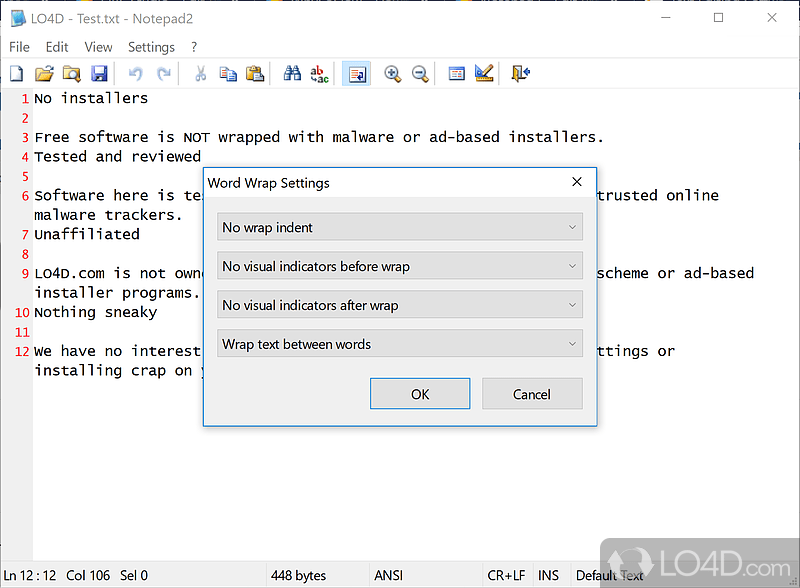The width and height of the screenshot is (800, 588).
Task: Save the file with floppy disk icon
Action: click(99, 74)
